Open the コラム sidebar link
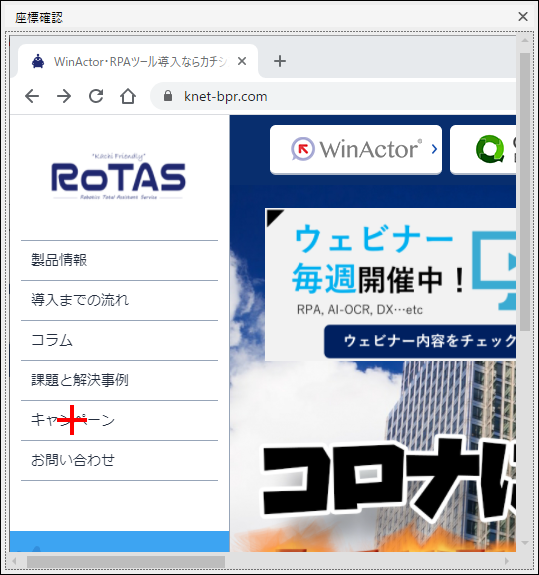539x575 pixels. point(120,340)
